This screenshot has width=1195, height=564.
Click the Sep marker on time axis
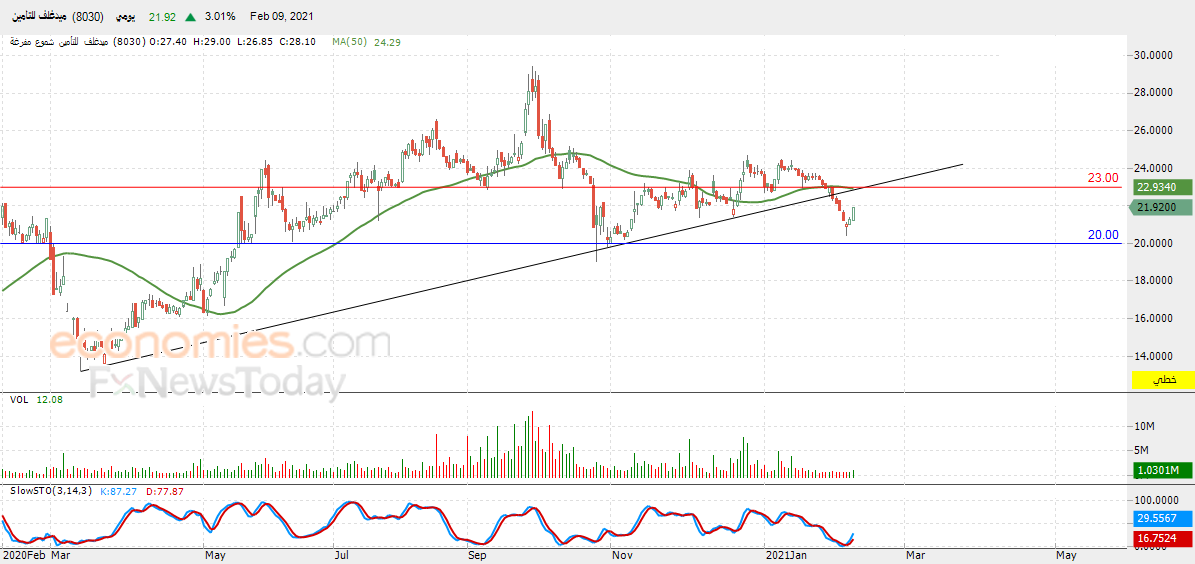point(478,555)
